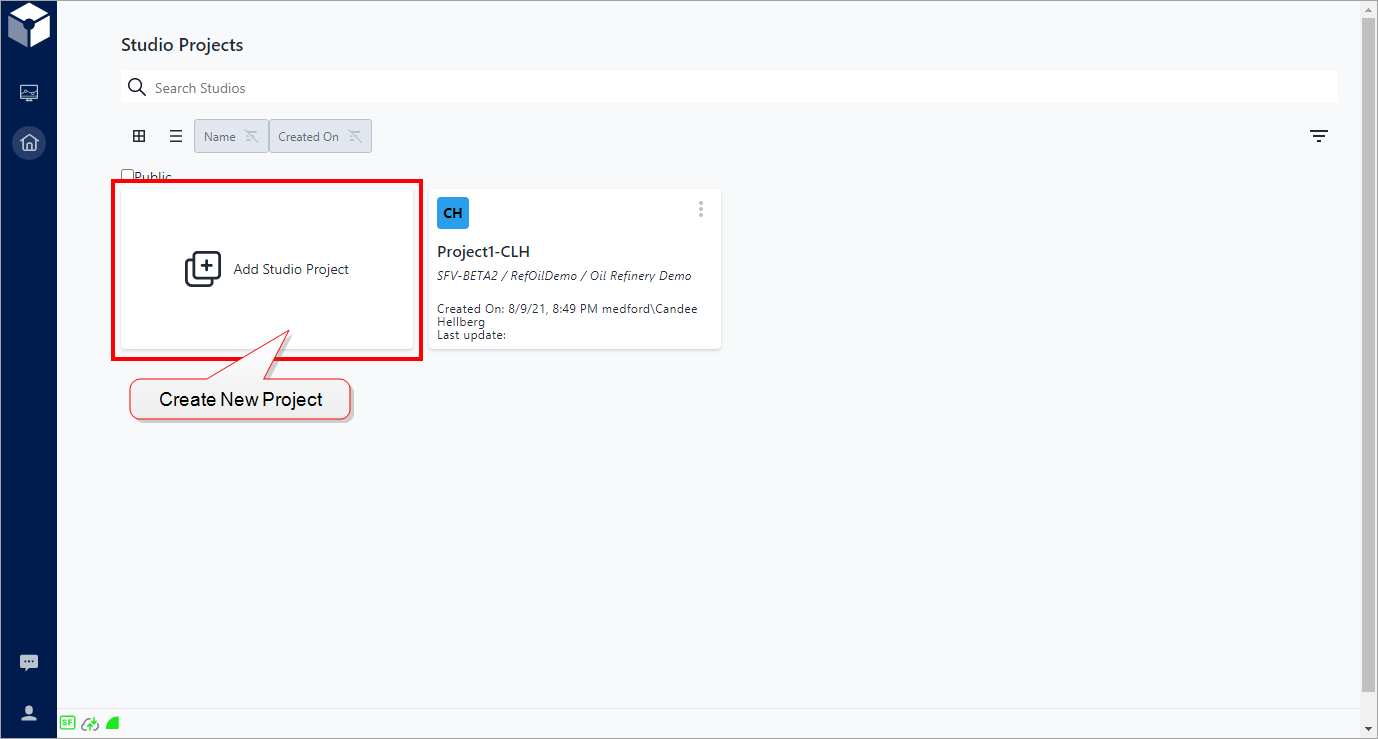Click the CH avatar badge on project card
This screenshot has width=1378, height=739.
(453, 213)
